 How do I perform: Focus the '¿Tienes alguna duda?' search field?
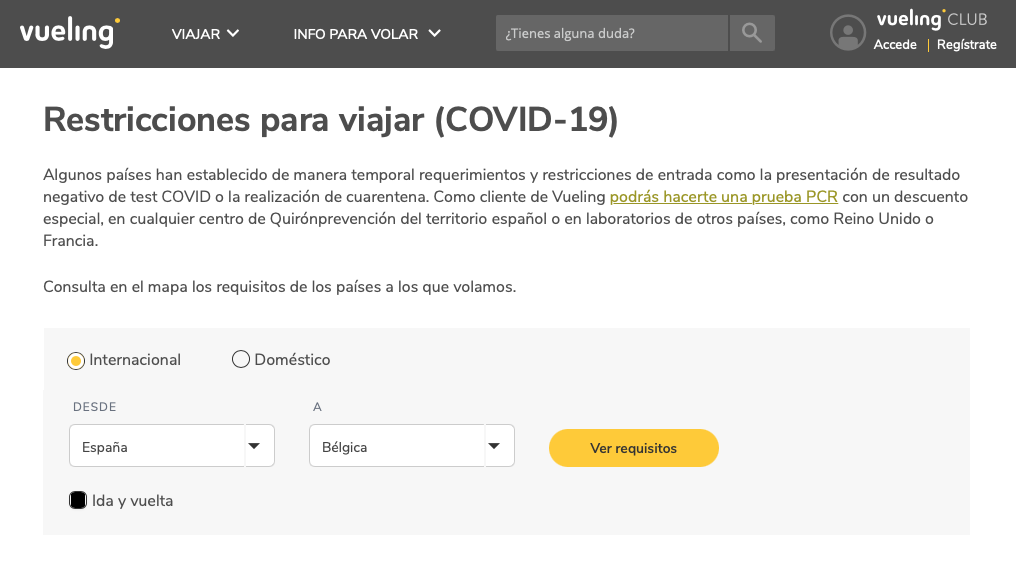point(611,33)
